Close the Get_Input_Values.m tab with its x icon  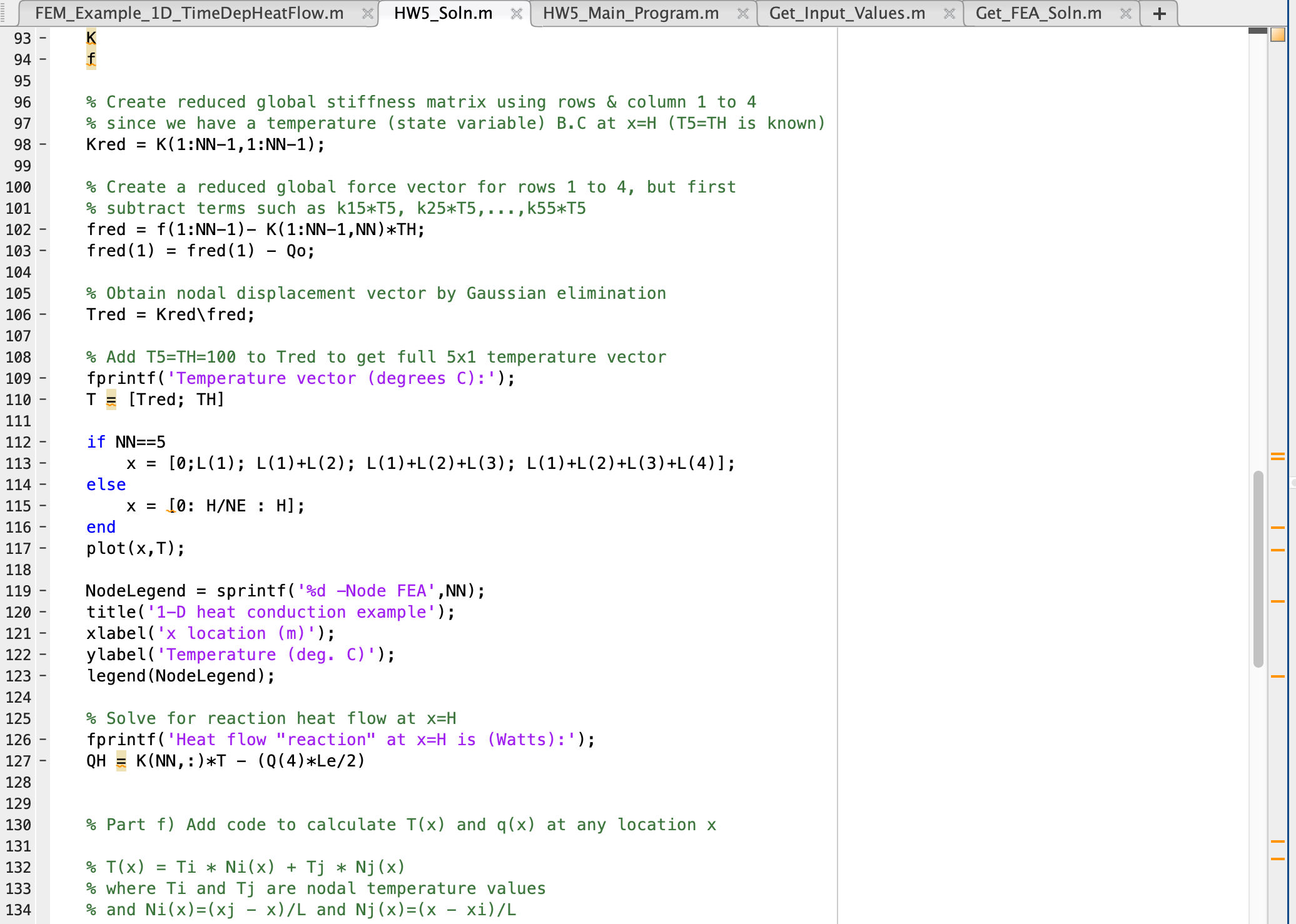[x=949, y=13]
